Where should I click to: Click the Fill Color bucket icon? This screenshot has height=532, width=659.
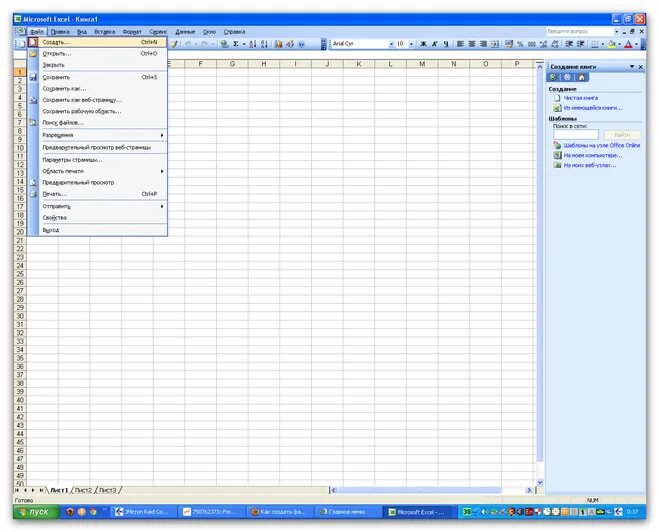point(612,44)
